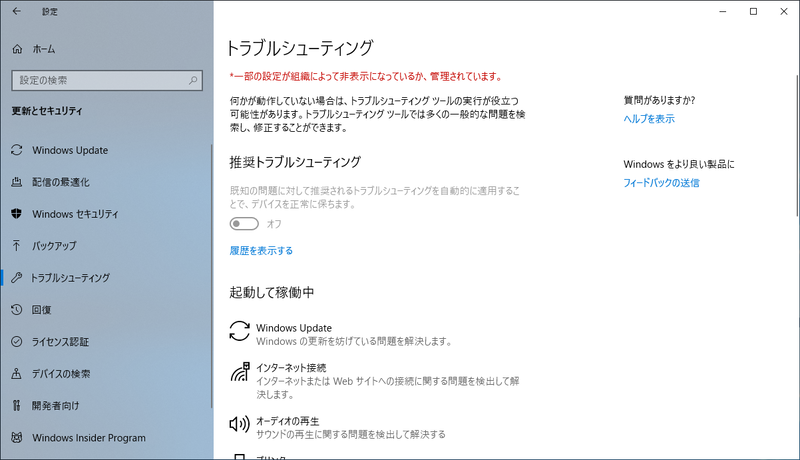Click the 開発者向け tools icon
Image resolution: width=800 pixels, height=460 pixels.
point(17,405)
